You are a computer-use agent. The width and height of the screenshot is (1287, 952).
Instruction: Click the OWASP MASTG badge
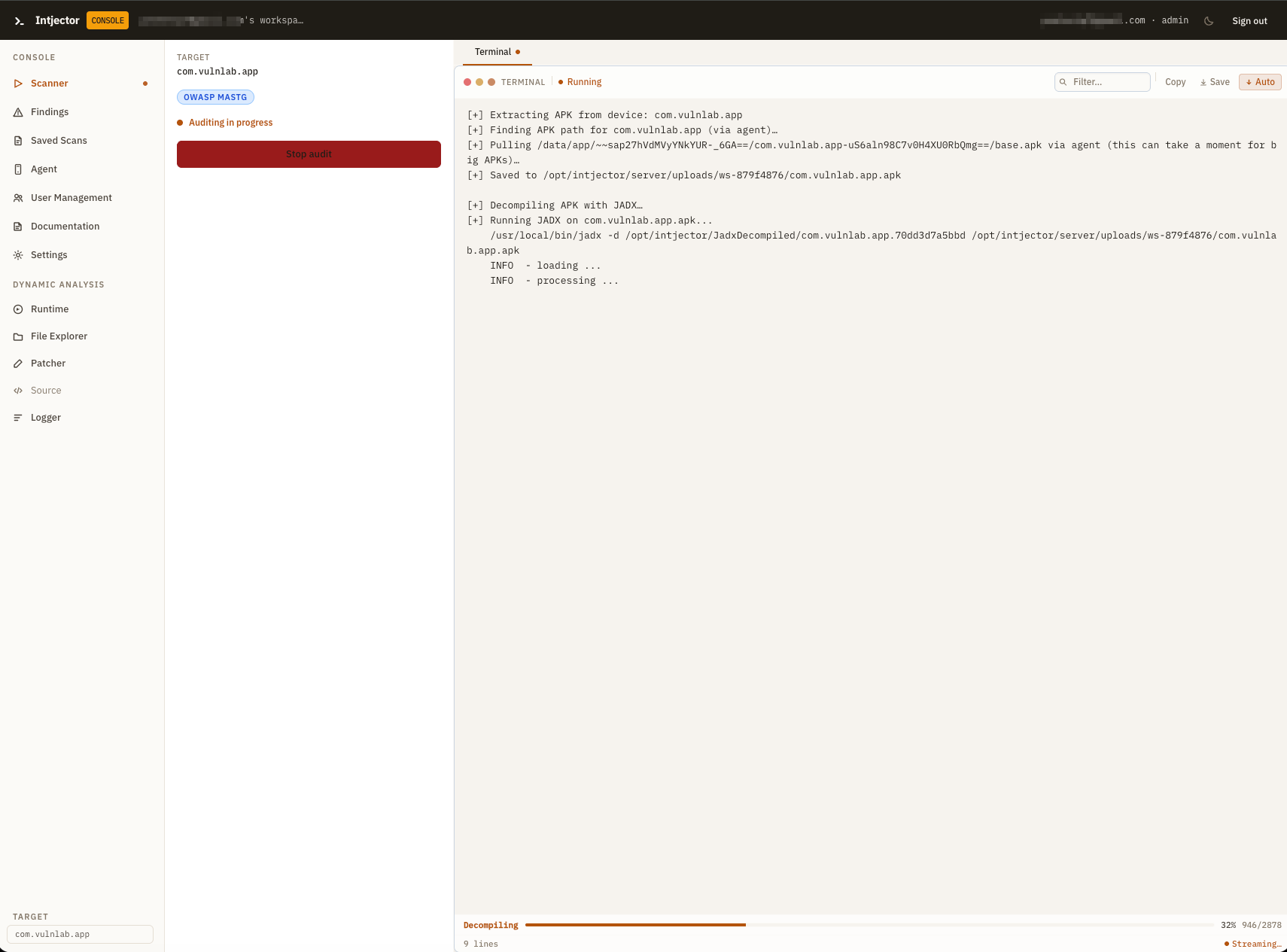click(215, 97)
